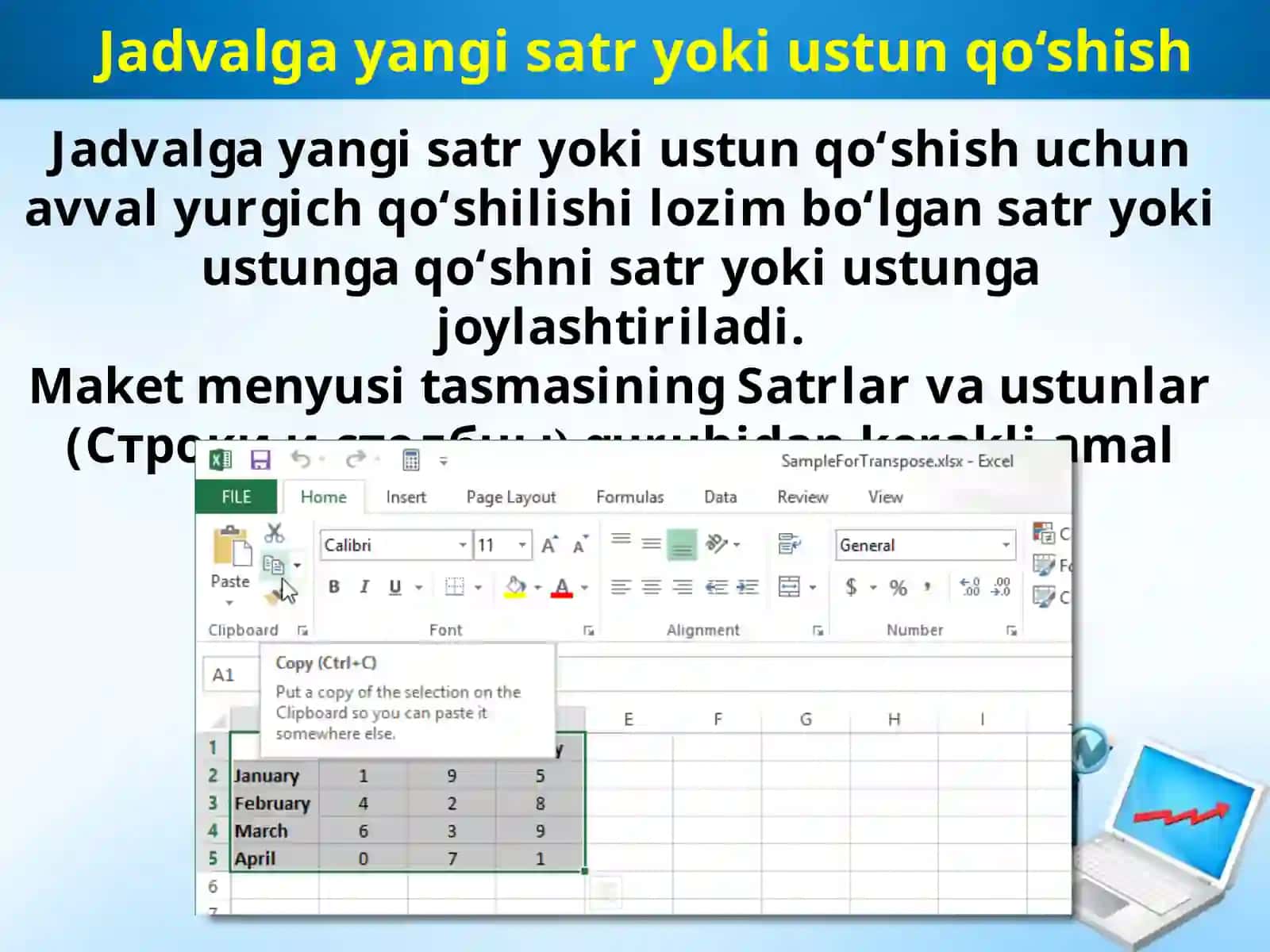Select row header 3
This screenshot has height=952, width=1270.
click(213, 803)
